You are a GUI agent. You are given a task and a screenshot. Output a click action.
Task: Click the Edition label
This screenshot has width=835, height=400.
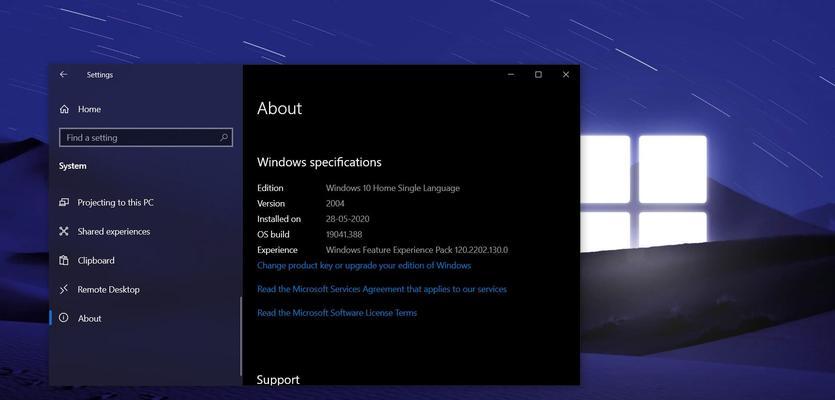coord(270,188)
